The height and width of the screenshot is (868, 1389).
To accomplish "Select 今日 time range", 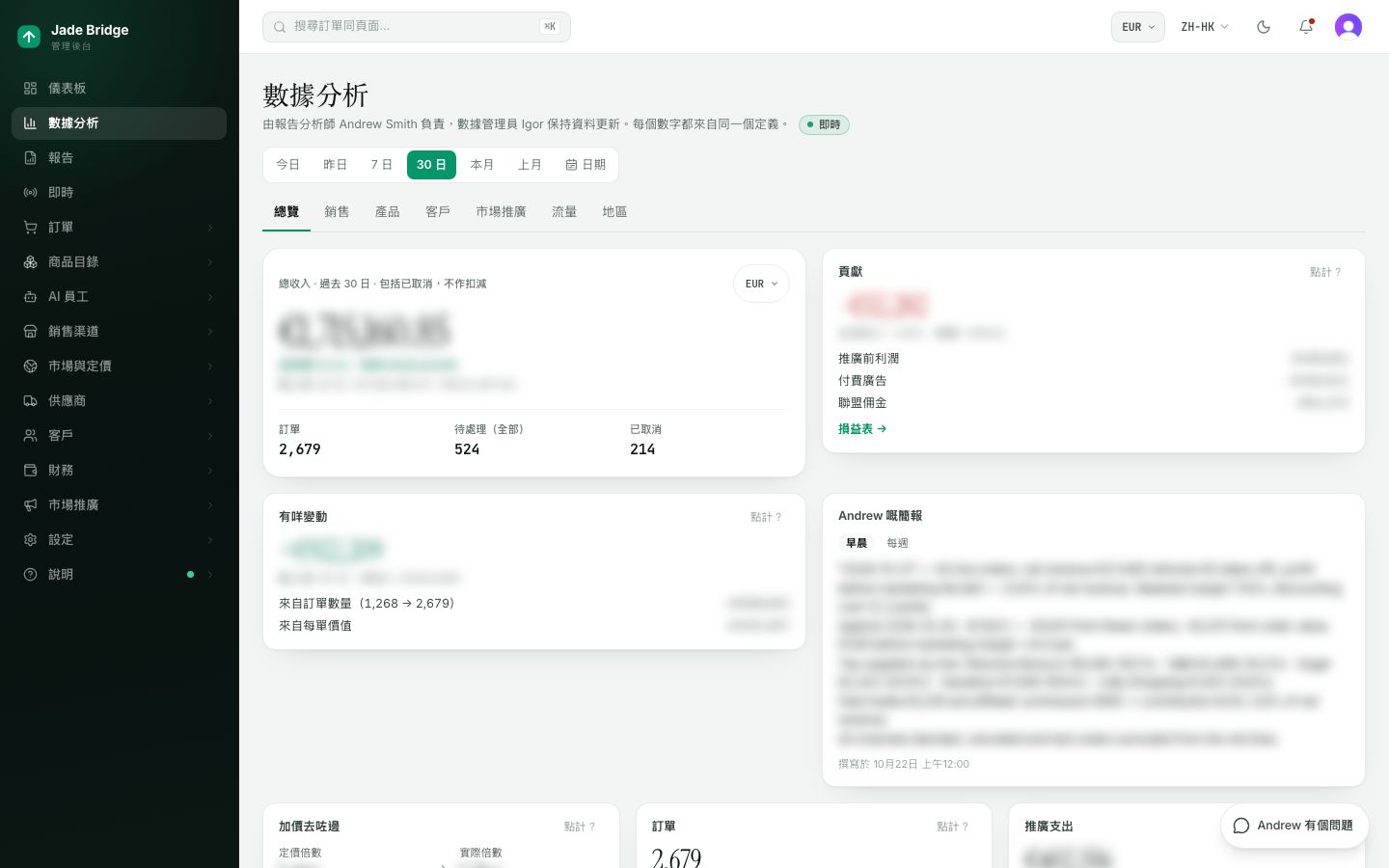I will [x=287, y=165].
